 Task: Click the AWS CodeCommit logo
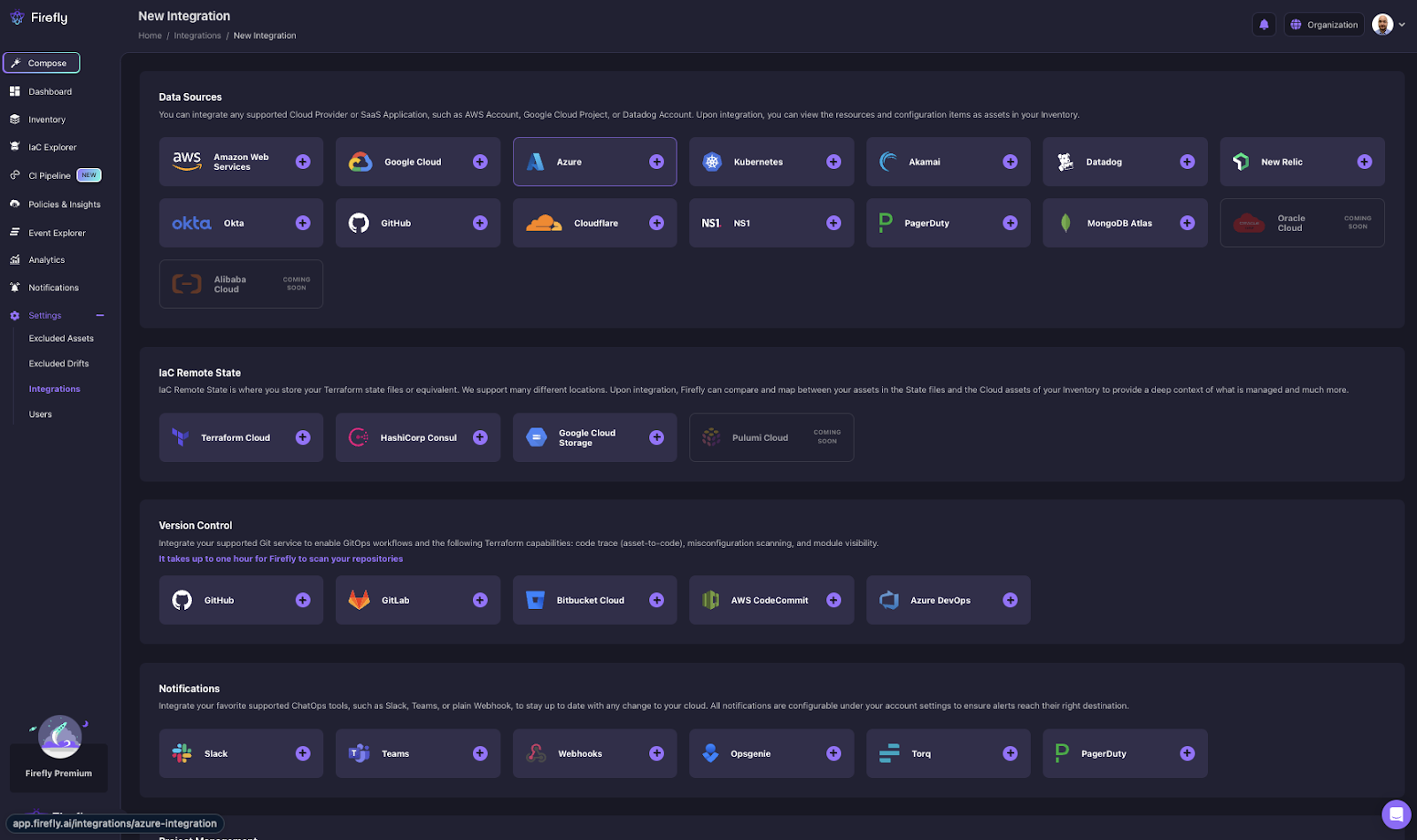(x=711, y=600)
